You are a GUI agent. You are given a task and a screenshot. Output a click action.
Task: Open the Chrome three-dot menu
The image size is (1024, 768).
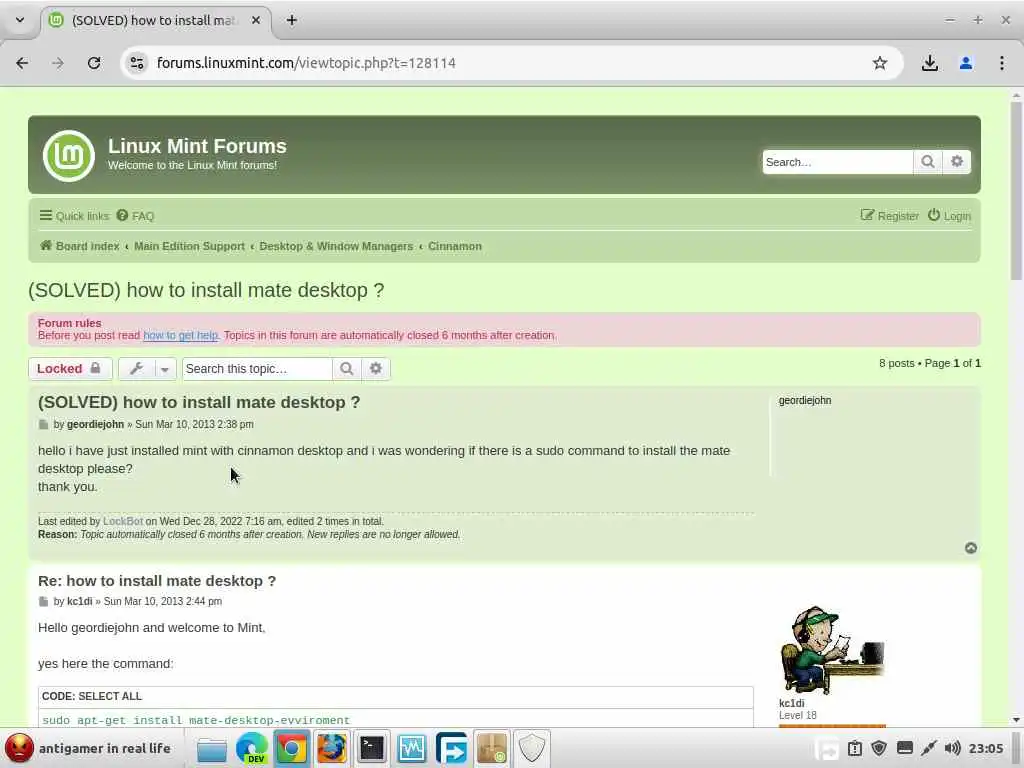click(1001, 63)
